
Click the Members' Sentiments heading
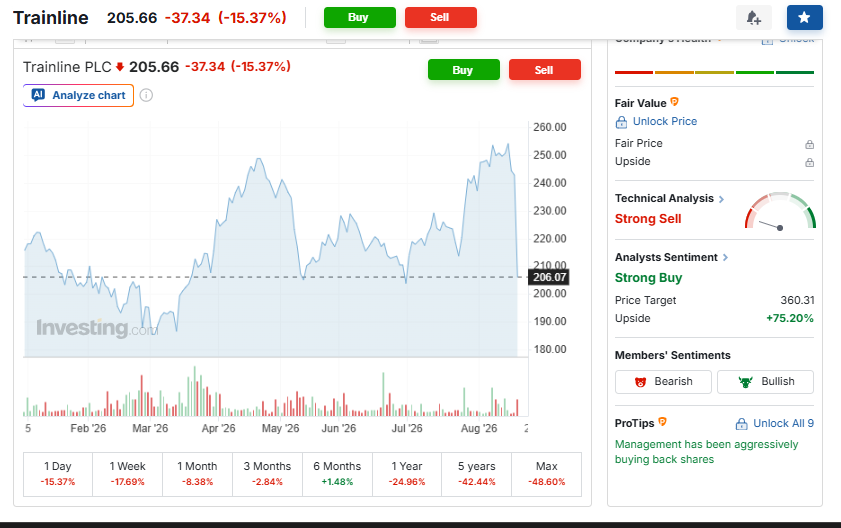point(673,355)
